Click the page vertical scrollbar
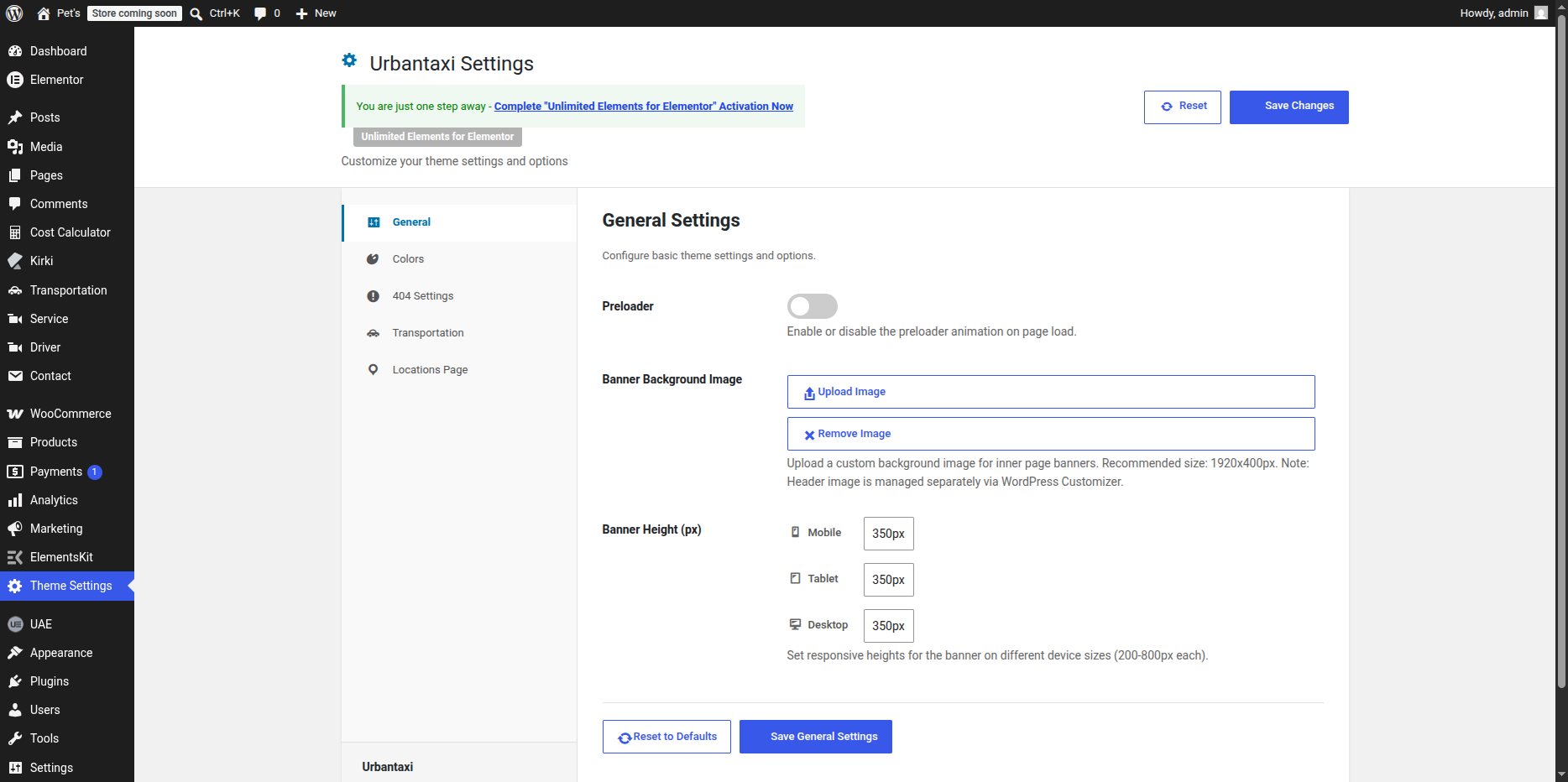The image size is (1568, 782). pyautogui.click(x=1561, y=352)
